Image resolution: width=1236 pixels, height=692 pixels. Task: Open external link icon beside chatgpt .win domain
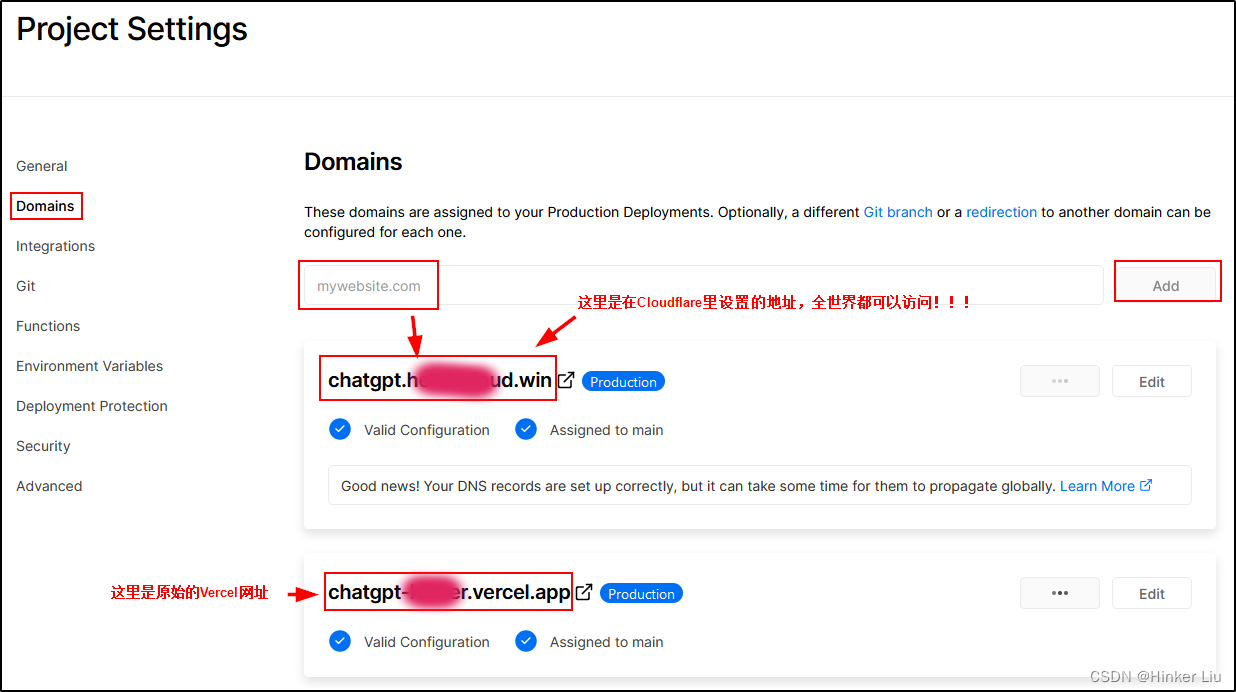pos(566,381)
